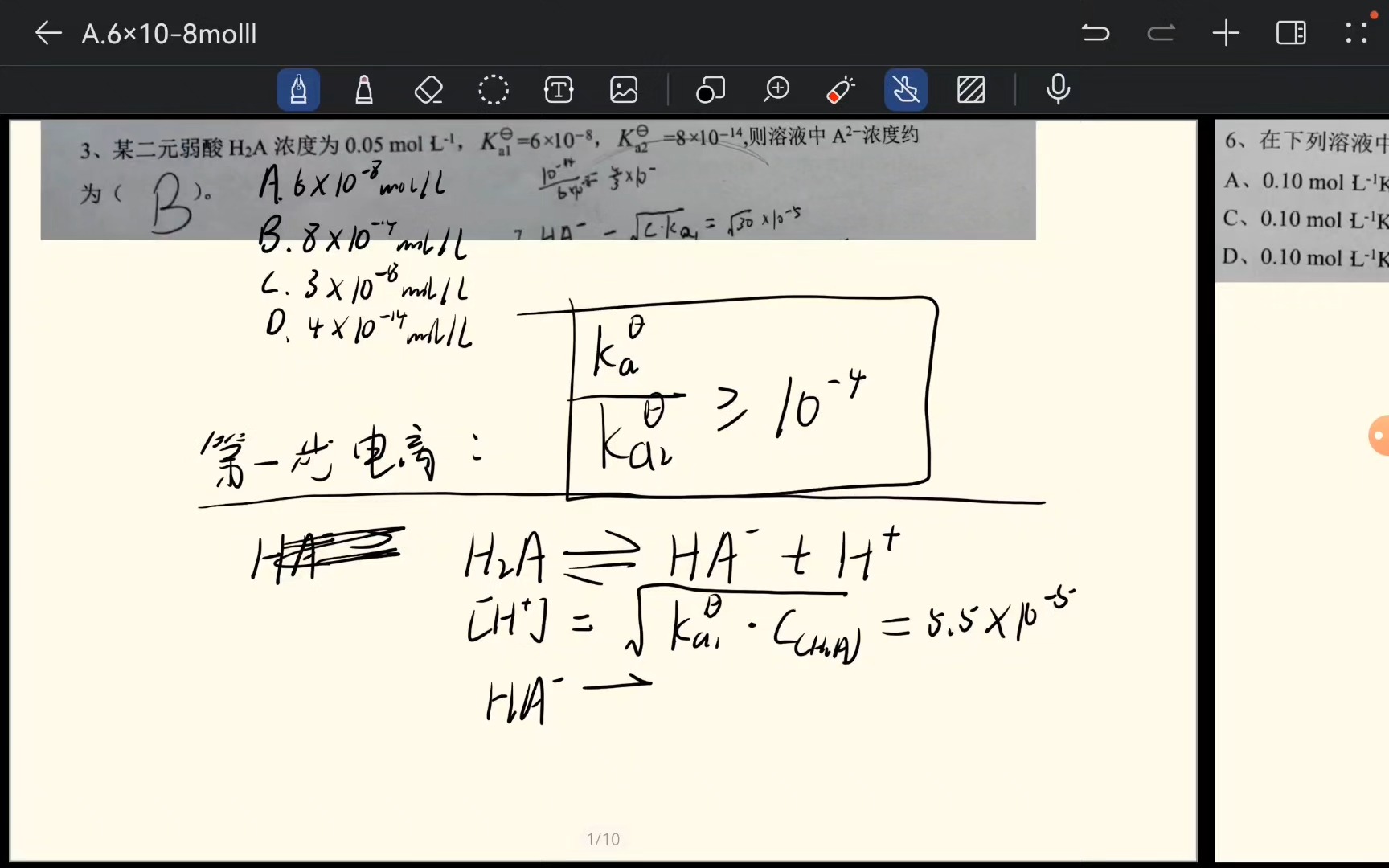
Task: Undo the last stroke
Action: pyautogui.click(x=1095, y=33)
